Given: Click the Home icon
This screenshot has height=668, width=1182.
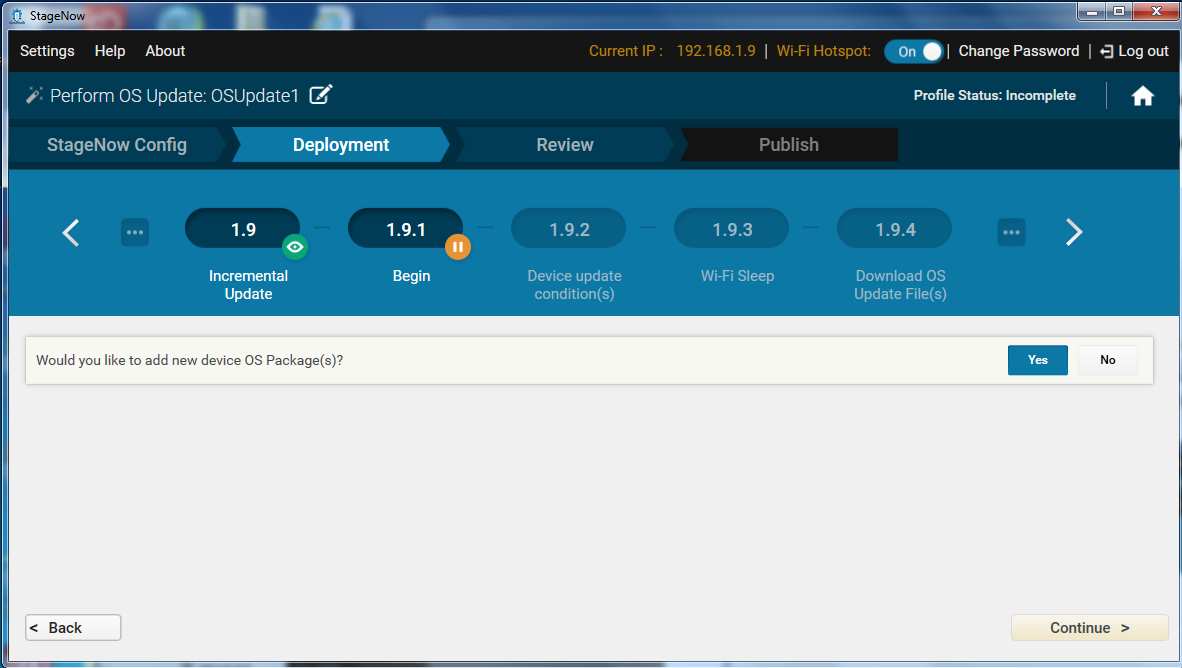Looking at the screenshot, I should point(1142,96).
